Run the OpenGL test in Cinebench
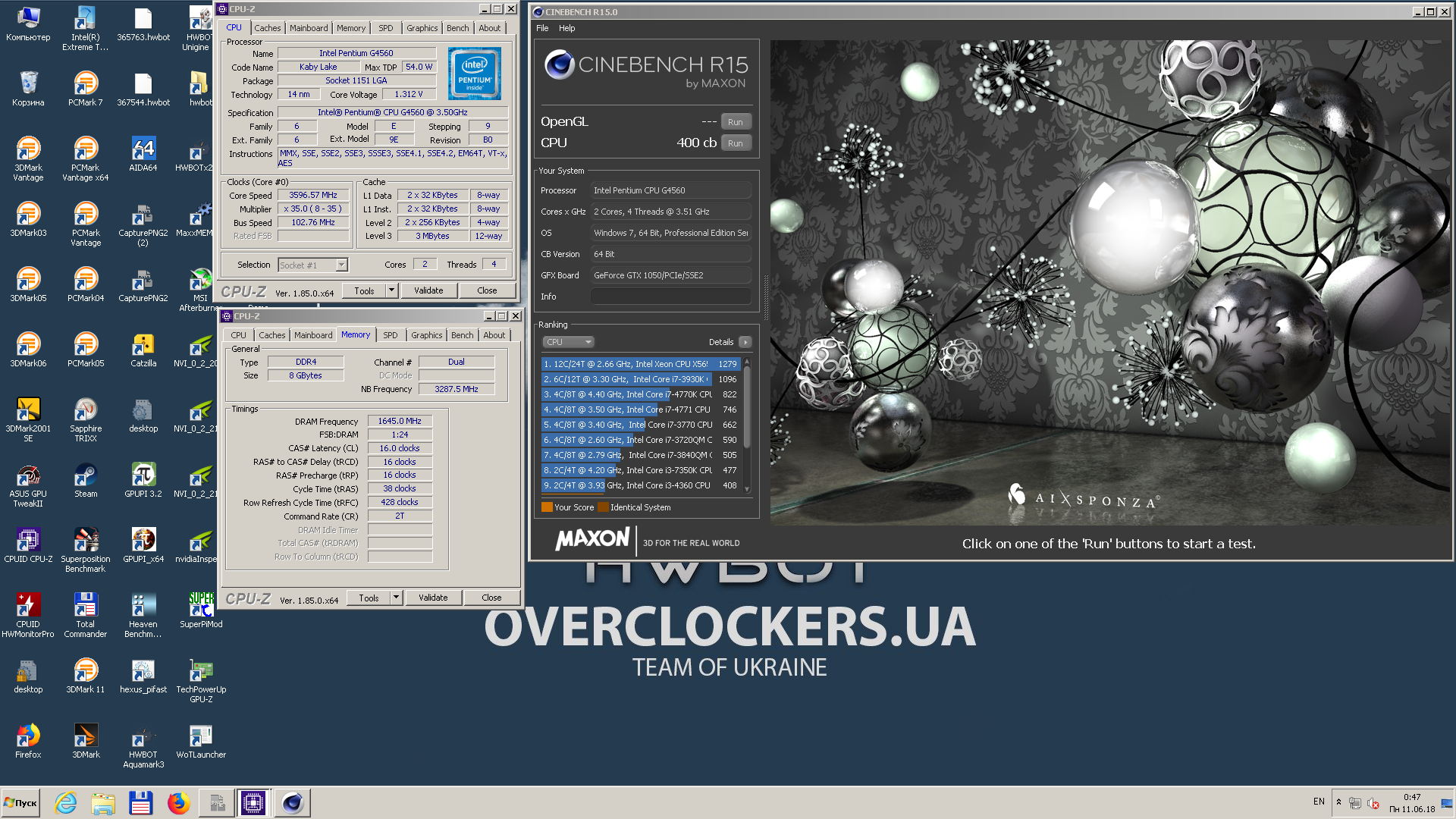The width and height of the screenshot is (1456, 819). coord(736,122)
